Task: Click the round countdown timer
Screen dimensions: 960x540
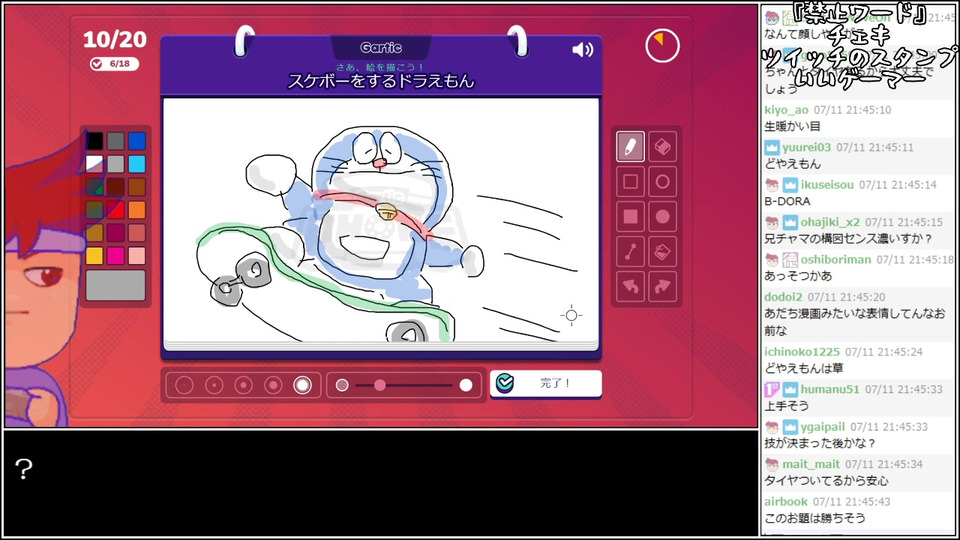Action: [x=662, y=45]
